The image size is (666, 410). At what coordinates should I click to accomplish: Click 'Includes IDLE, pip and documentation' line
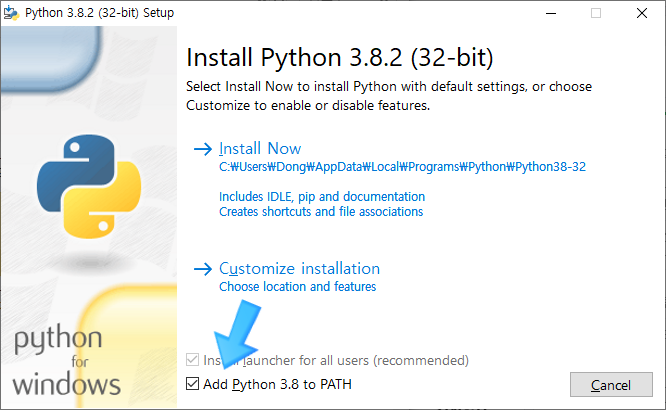321,197
